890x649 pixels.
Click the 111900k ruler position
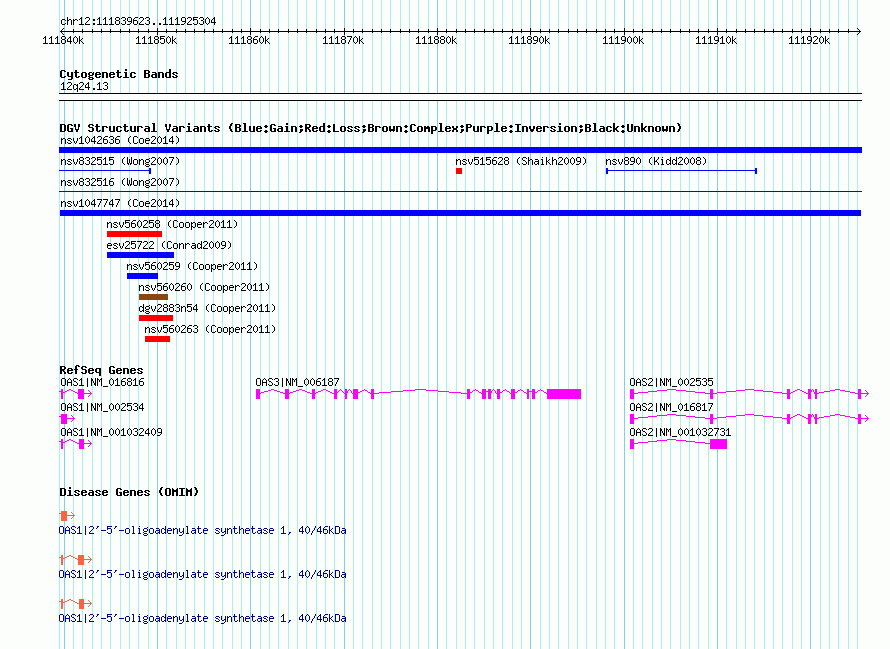(623, 40)
